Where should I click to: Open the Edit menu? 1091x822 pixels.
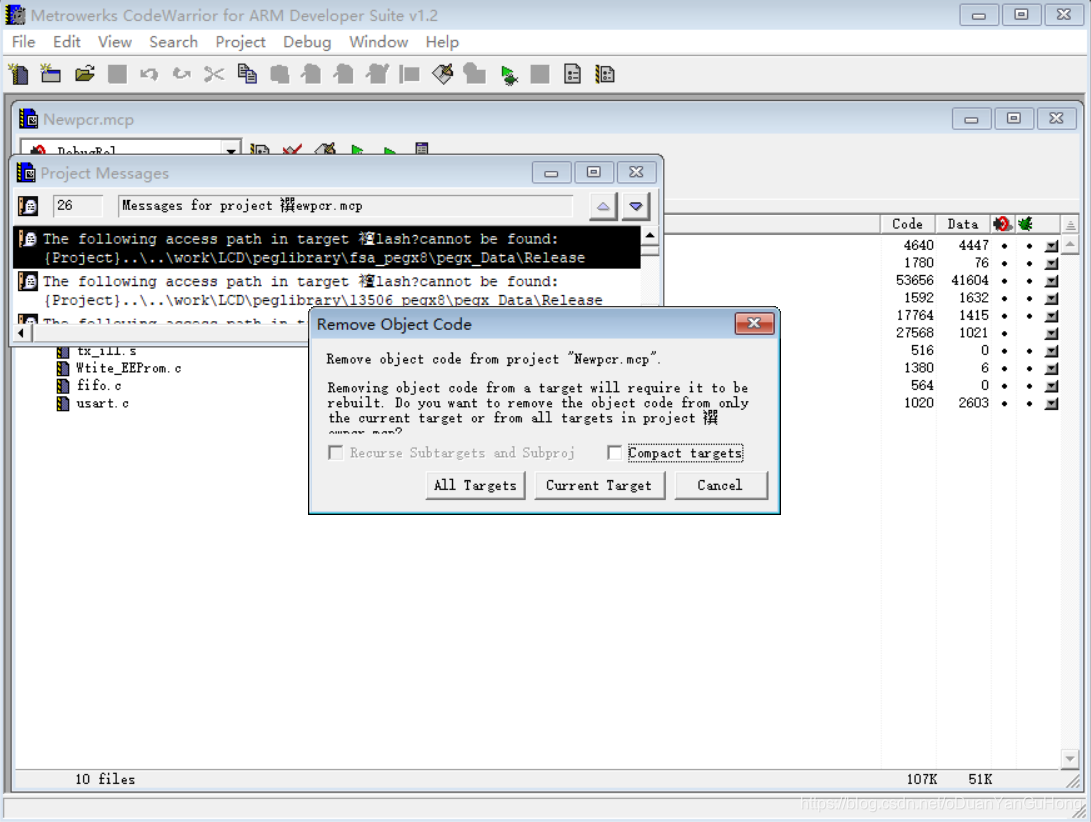coord(67,42)
